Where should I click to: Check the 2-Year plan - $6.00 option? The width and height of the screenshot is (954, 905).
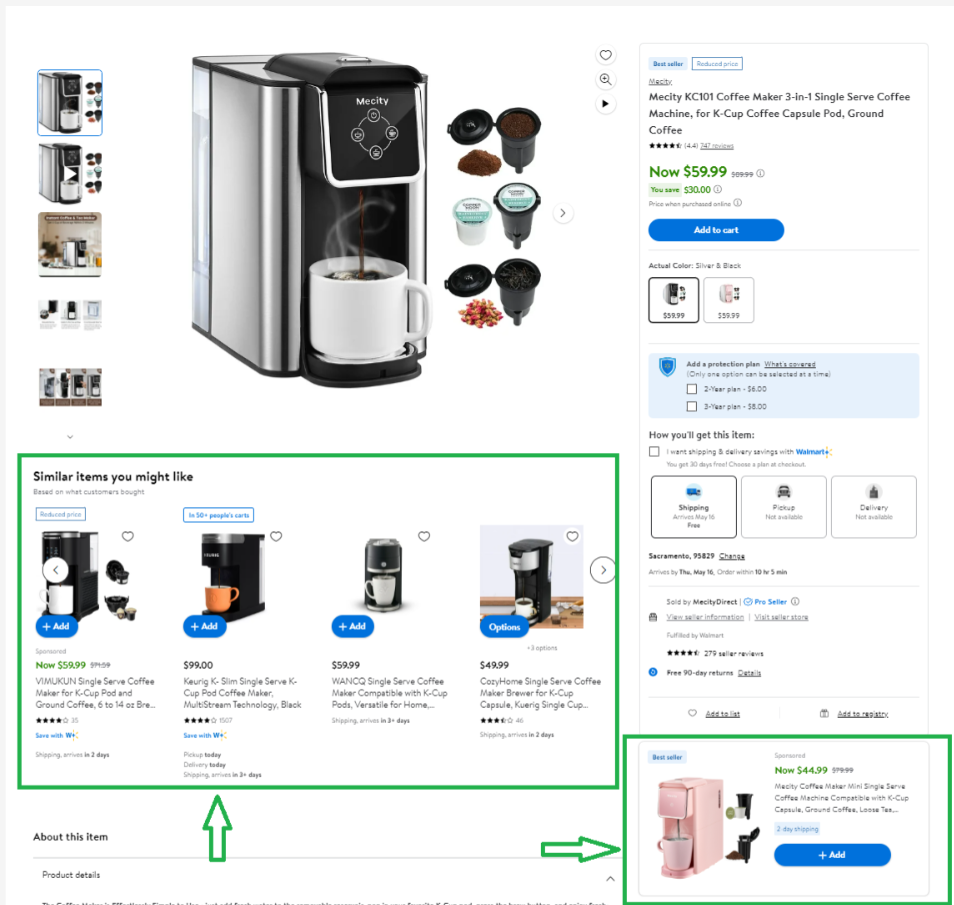[692, 389]
